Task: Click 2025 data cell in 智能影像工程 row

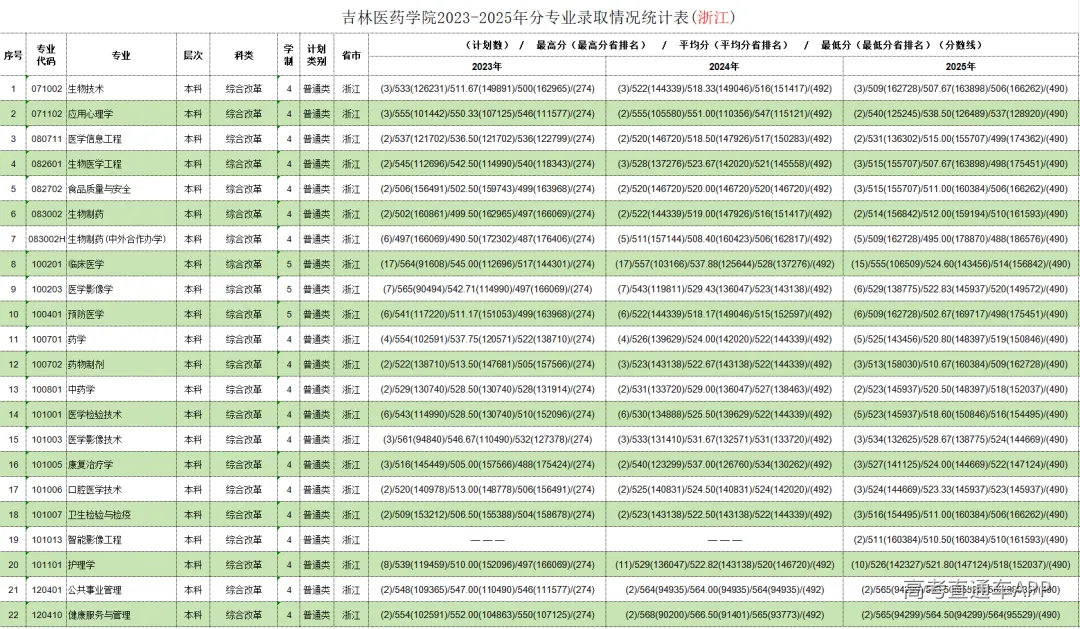Action: coord(961,539)
